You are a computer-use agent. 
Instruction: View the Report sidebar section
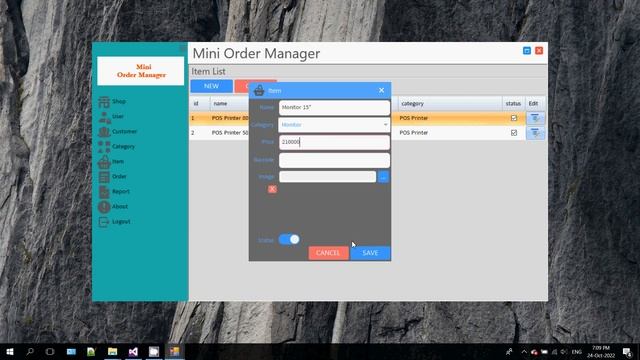coord(114,191)
